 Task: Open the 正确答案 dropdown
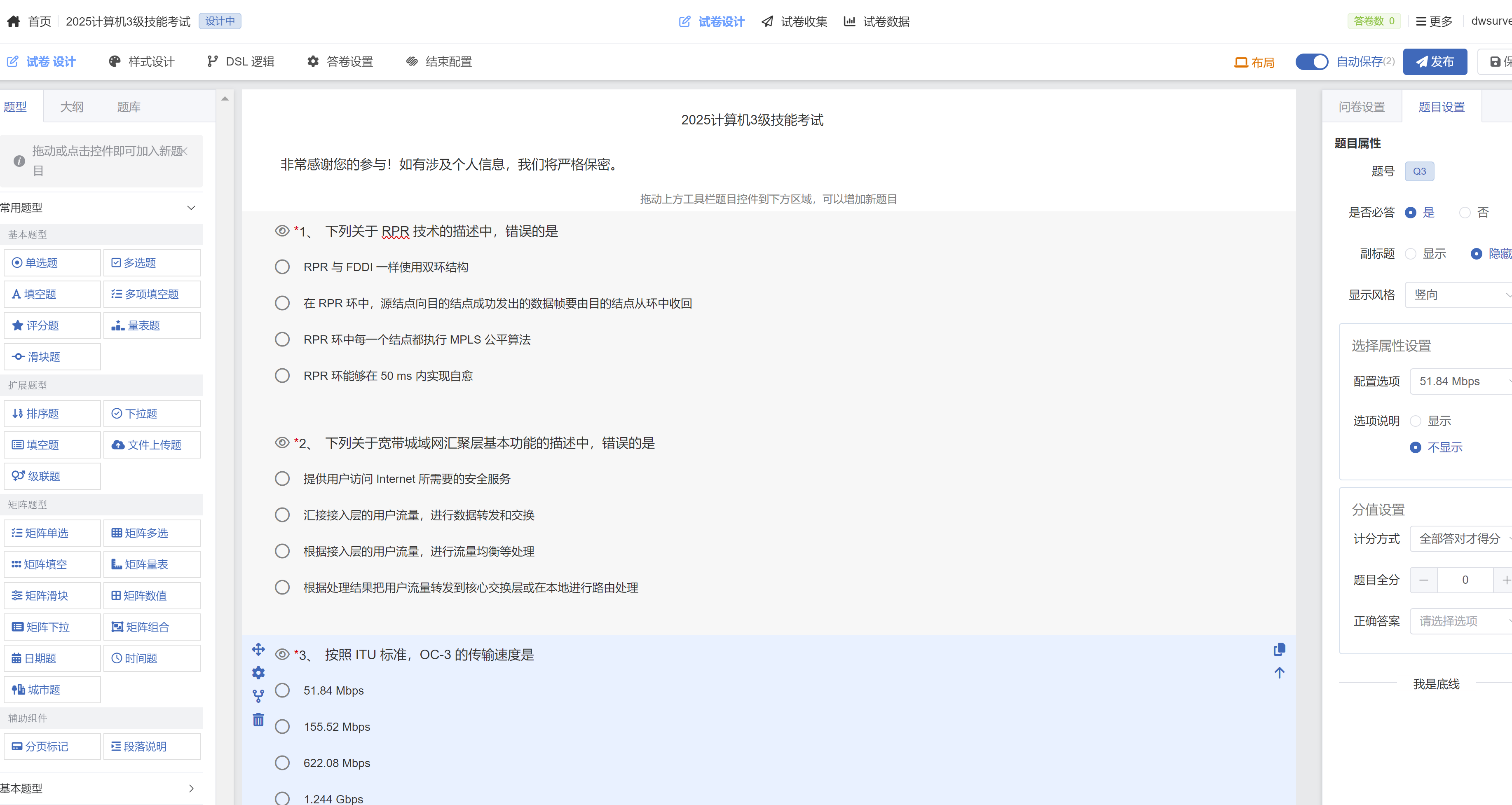1462,621
